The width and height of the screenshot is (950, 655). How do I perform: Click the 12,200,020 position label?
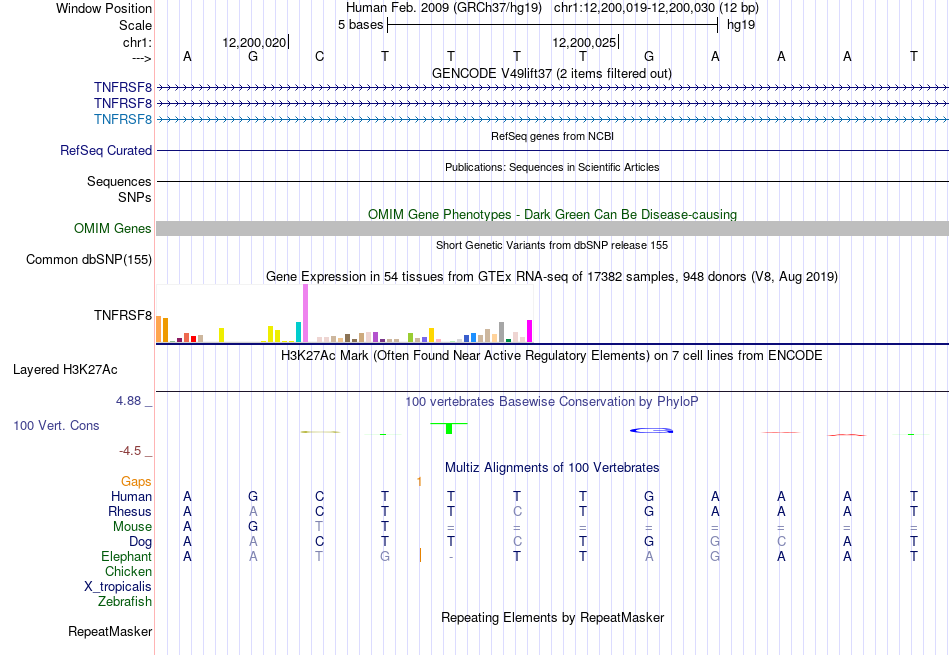tap(254, 42)
